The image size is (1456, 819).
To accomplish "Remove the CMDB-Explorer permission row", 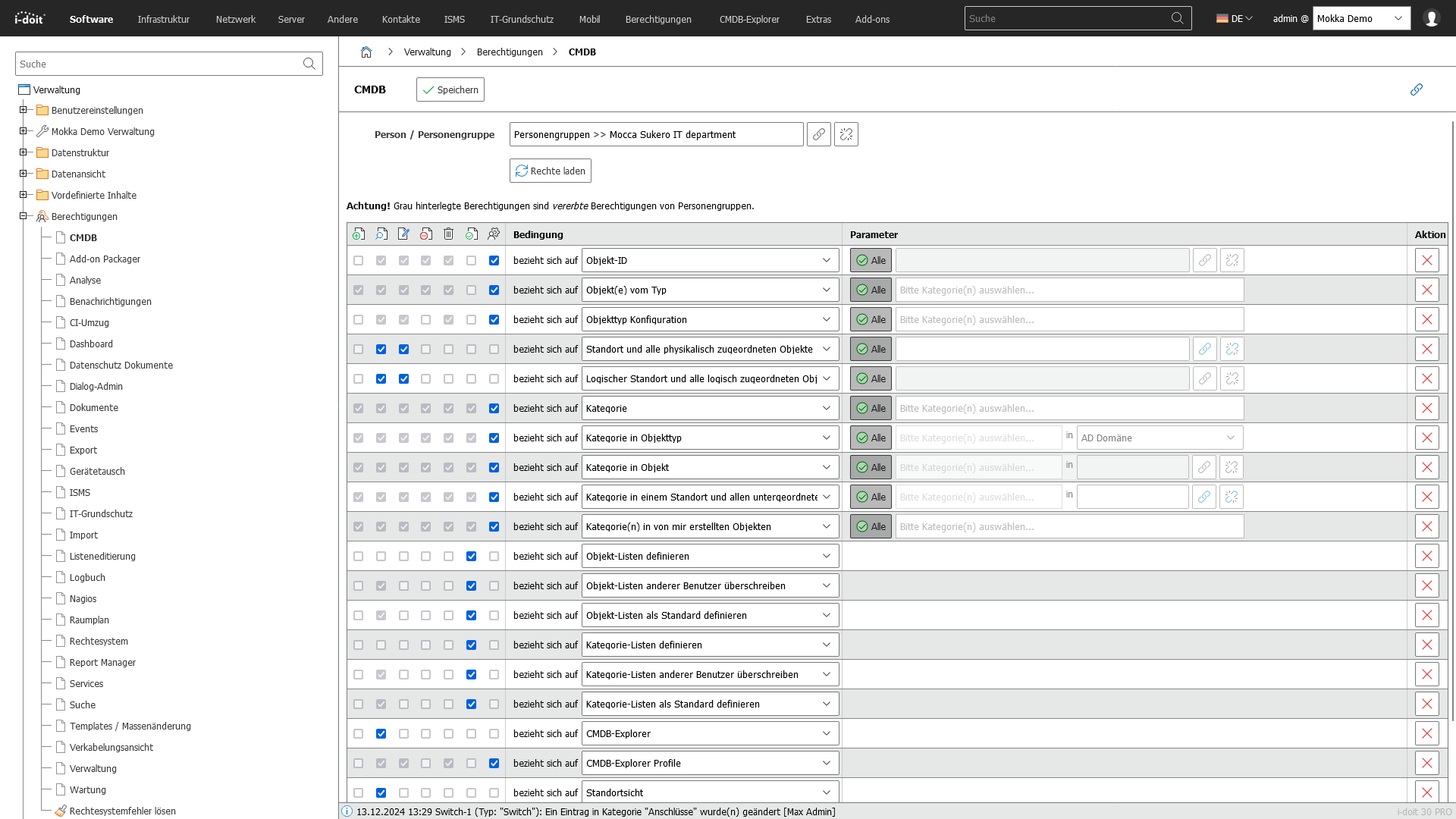I will pyautogui.click(x=1427, y=733).
